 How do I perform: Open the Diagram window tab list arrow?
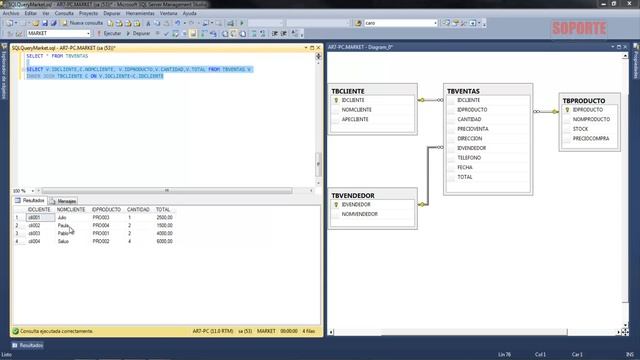[x=613, y=47]
